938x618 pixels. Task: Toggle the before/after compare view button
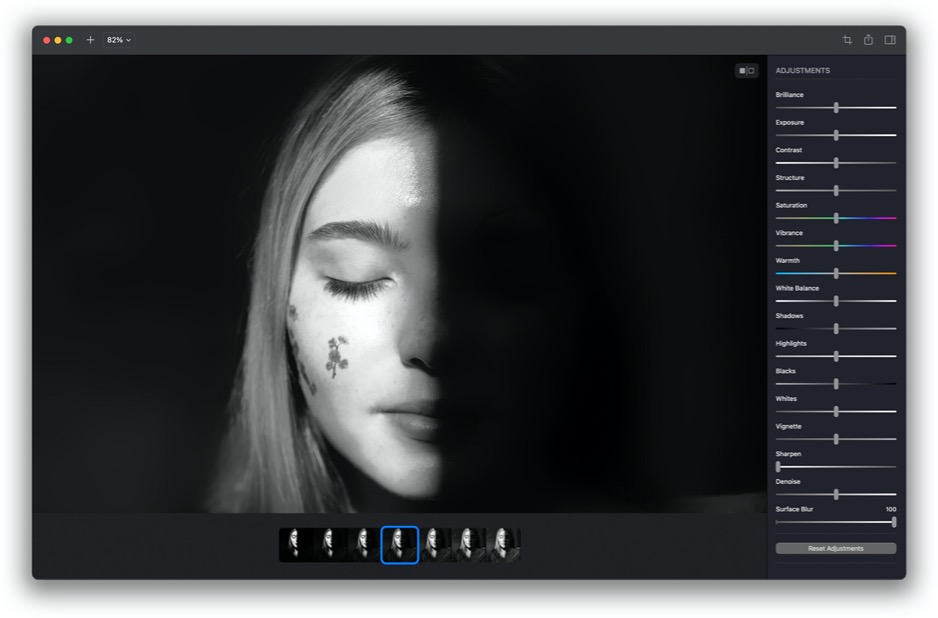(x=746, y=71)
